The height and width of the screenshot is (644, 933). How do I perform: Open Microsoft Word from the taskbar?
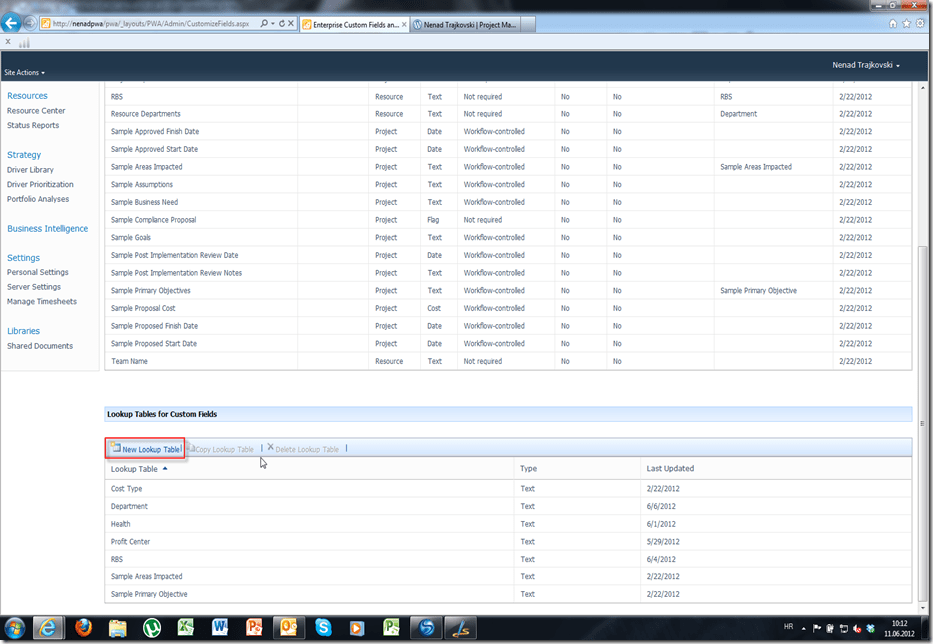(x=220, y=627)
